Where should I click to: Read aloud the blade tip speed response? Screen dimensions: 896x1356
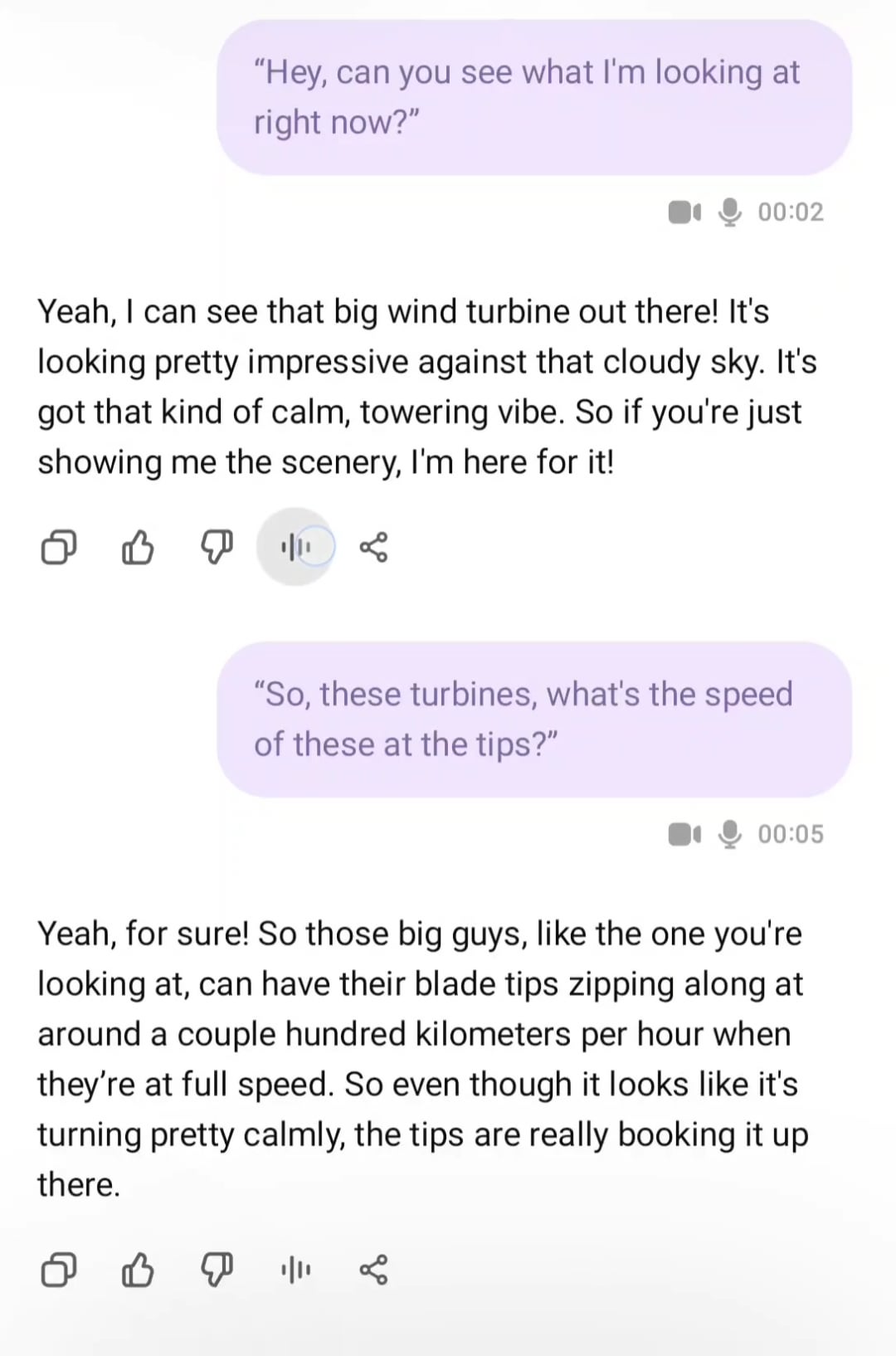coord(296,1270)
